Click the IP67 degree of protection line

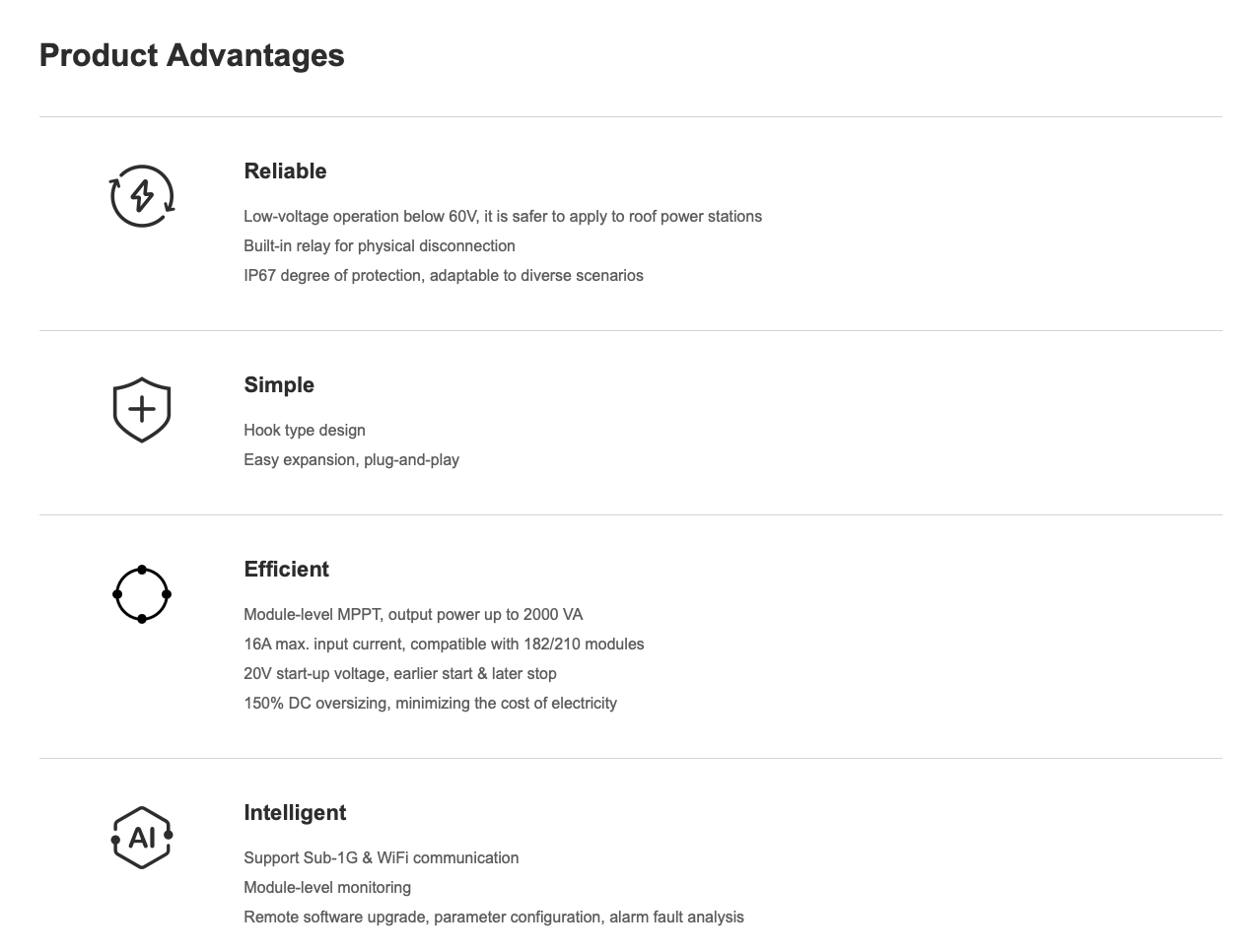click(444, 276)
